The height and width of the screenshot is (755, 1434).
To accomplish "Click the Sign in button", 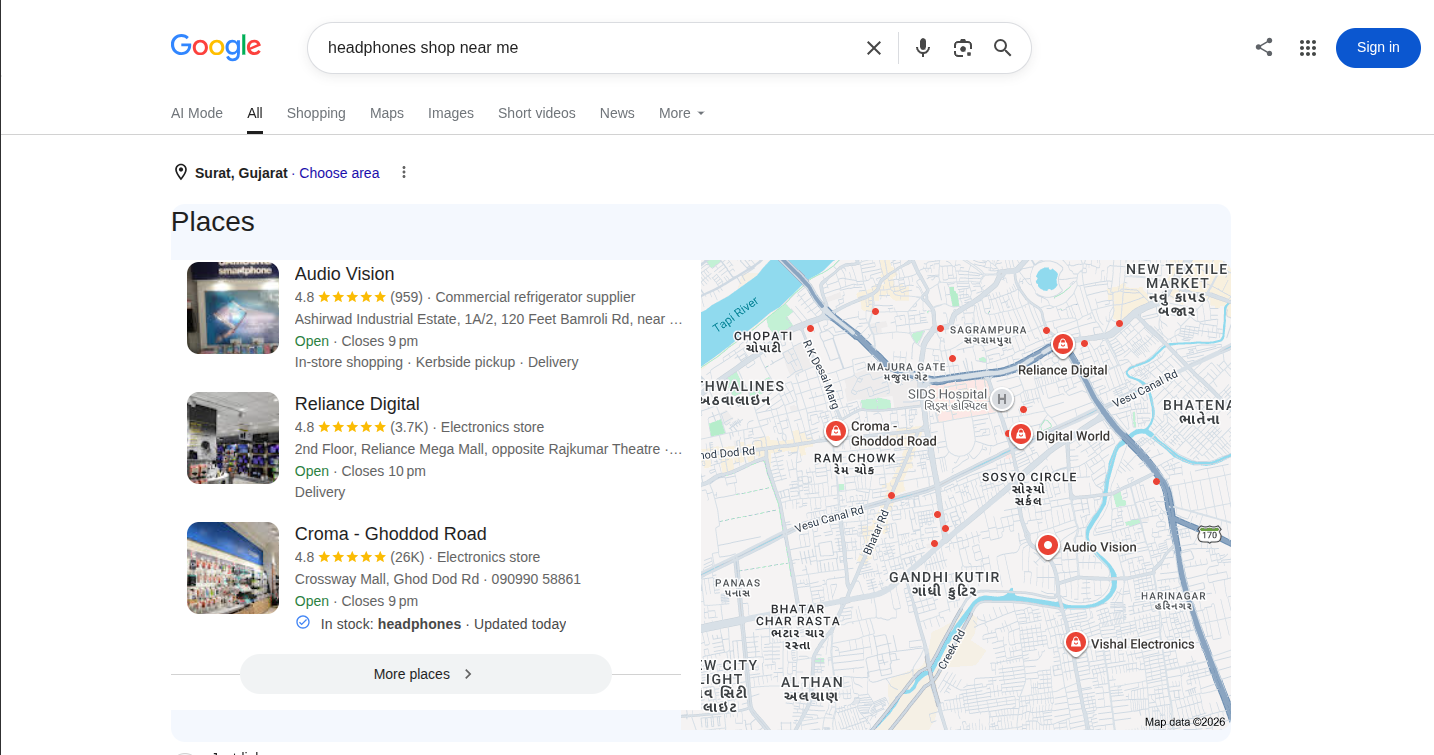I will (x=1378, y=48).
